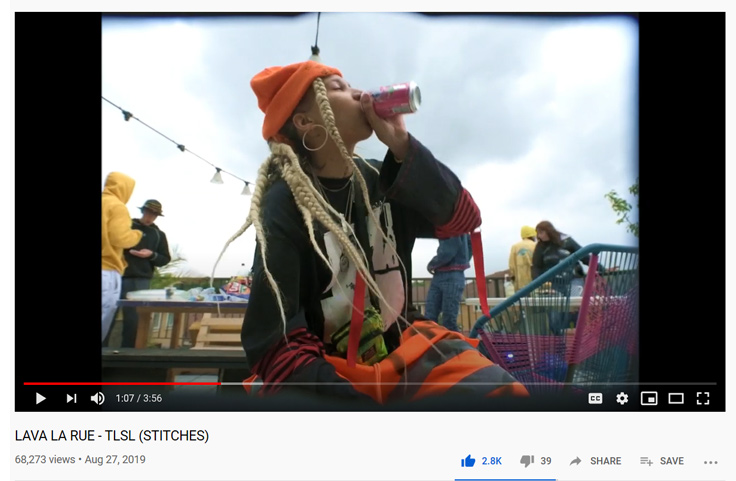Click the share arrow icon
Viewport: 736px width, 481px height.
click(x=575, y=461)
